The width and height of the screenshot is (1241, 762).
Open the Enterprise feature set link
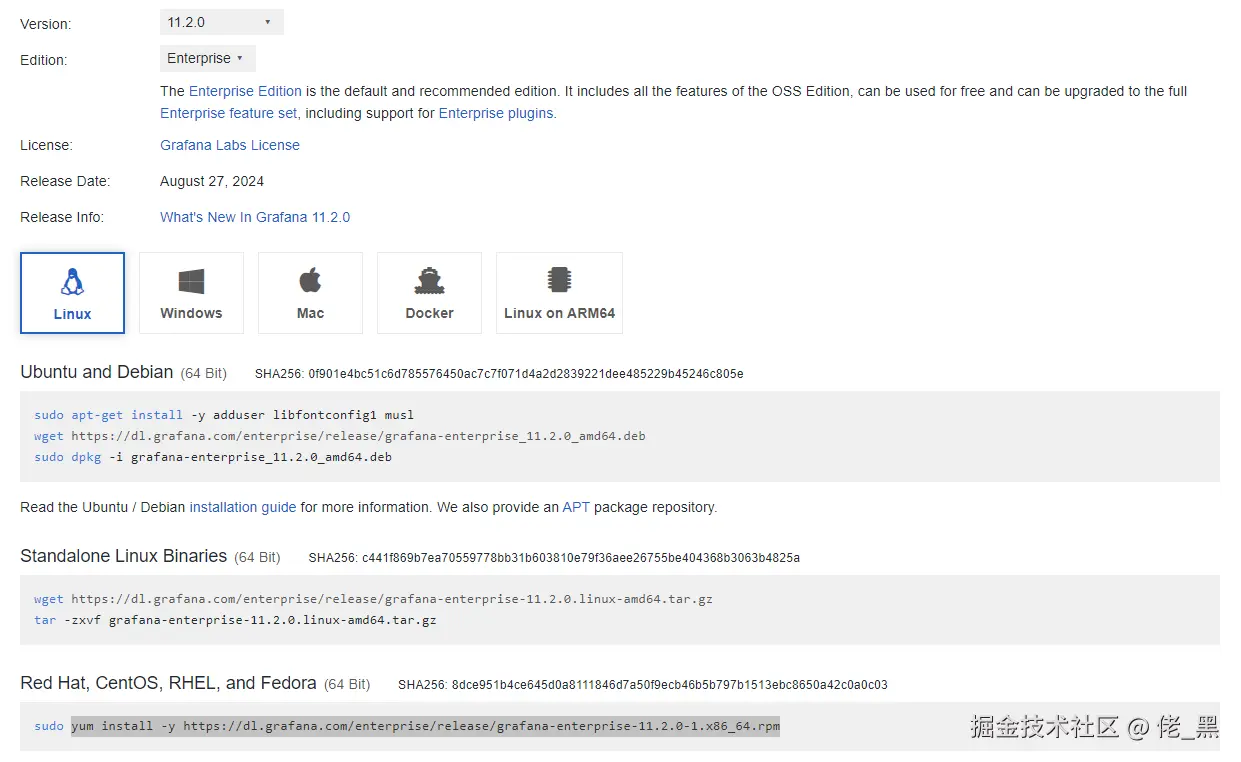[228, 113]
